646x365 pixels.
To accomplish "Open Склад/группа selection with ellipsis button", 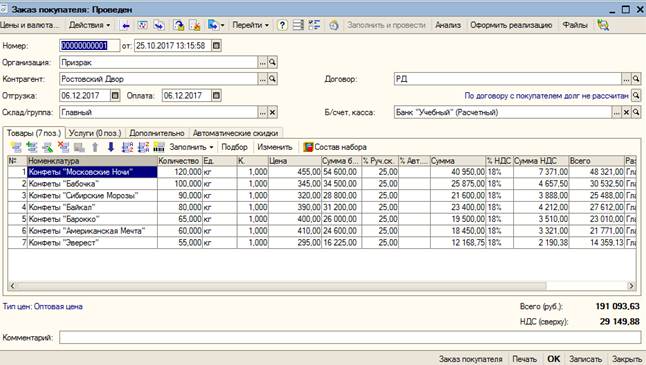I will [262, 112].
